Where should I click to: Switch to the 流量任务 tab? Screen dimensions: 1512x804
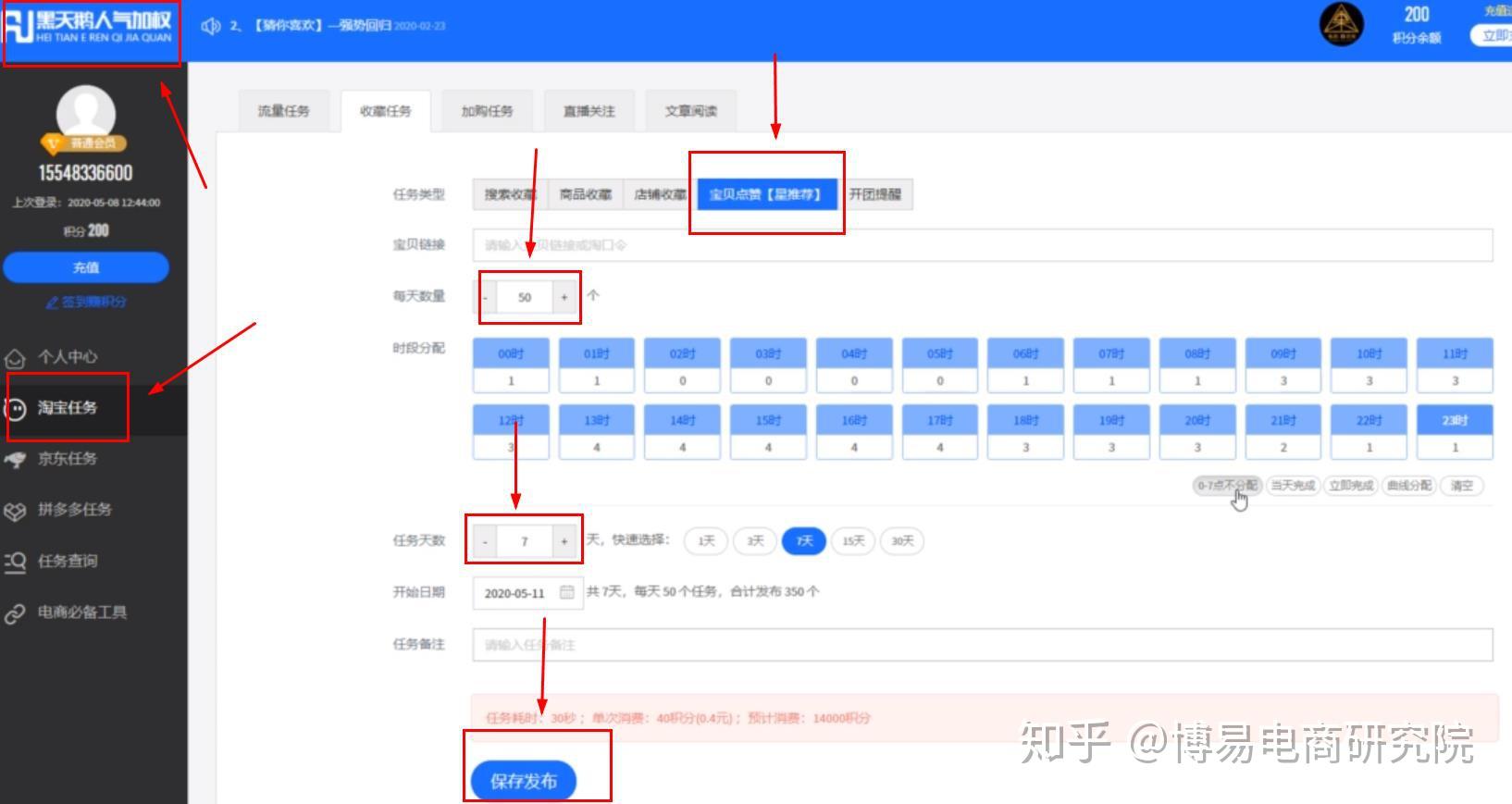284,111
